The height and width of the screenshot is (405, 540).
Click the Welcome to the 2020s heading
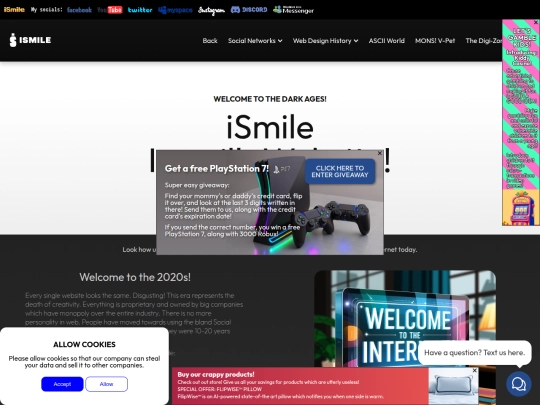click(135, 277)
